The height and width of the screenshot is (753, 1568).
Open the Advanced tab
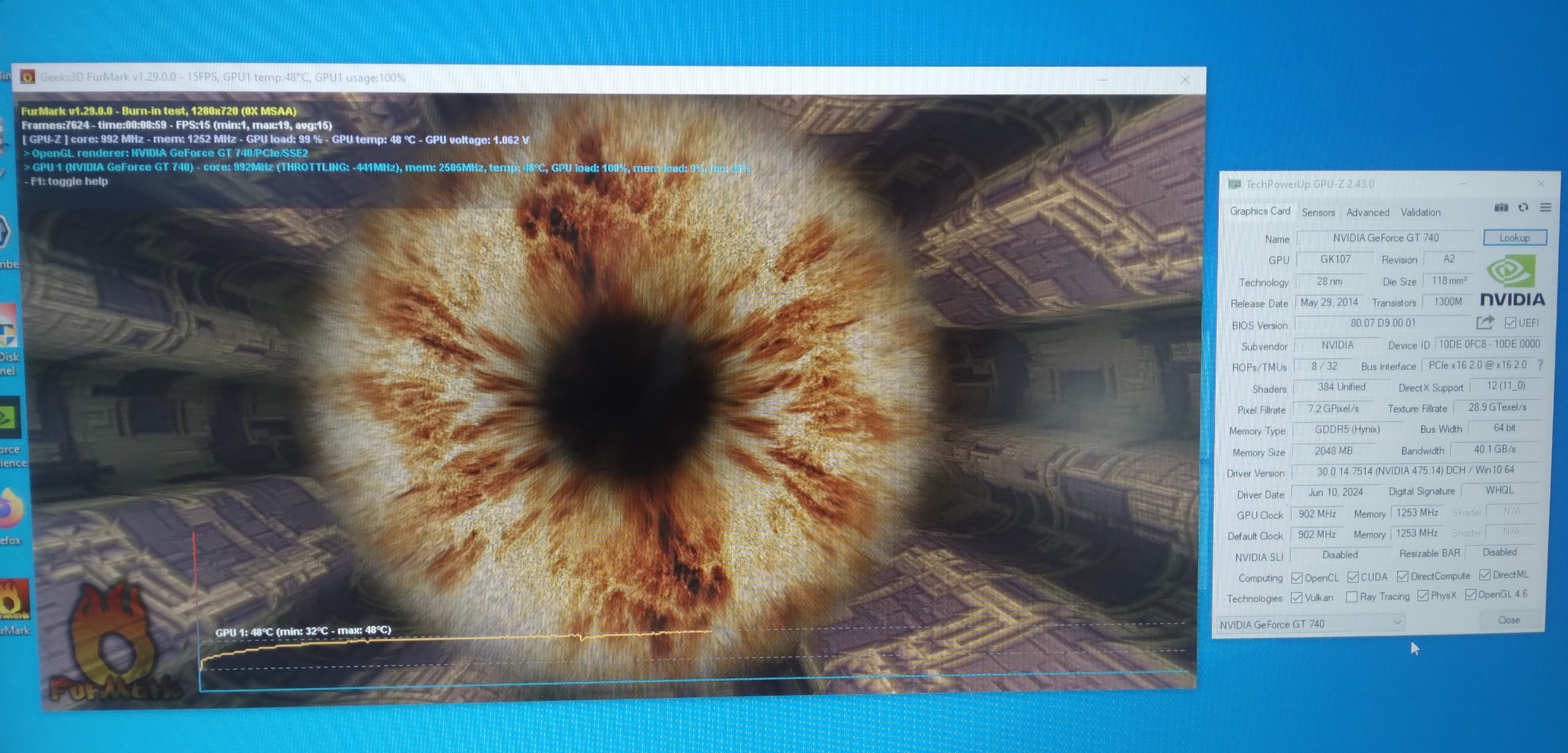(x=1368, y=212)
